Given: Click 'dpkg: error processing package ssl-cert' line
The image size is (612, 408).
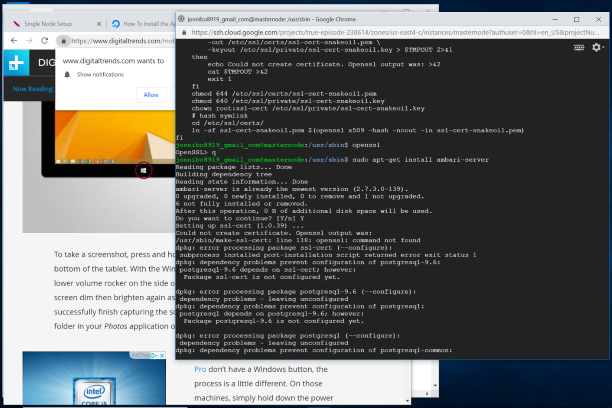Looking at the screenshot, I should pos(284,248).
